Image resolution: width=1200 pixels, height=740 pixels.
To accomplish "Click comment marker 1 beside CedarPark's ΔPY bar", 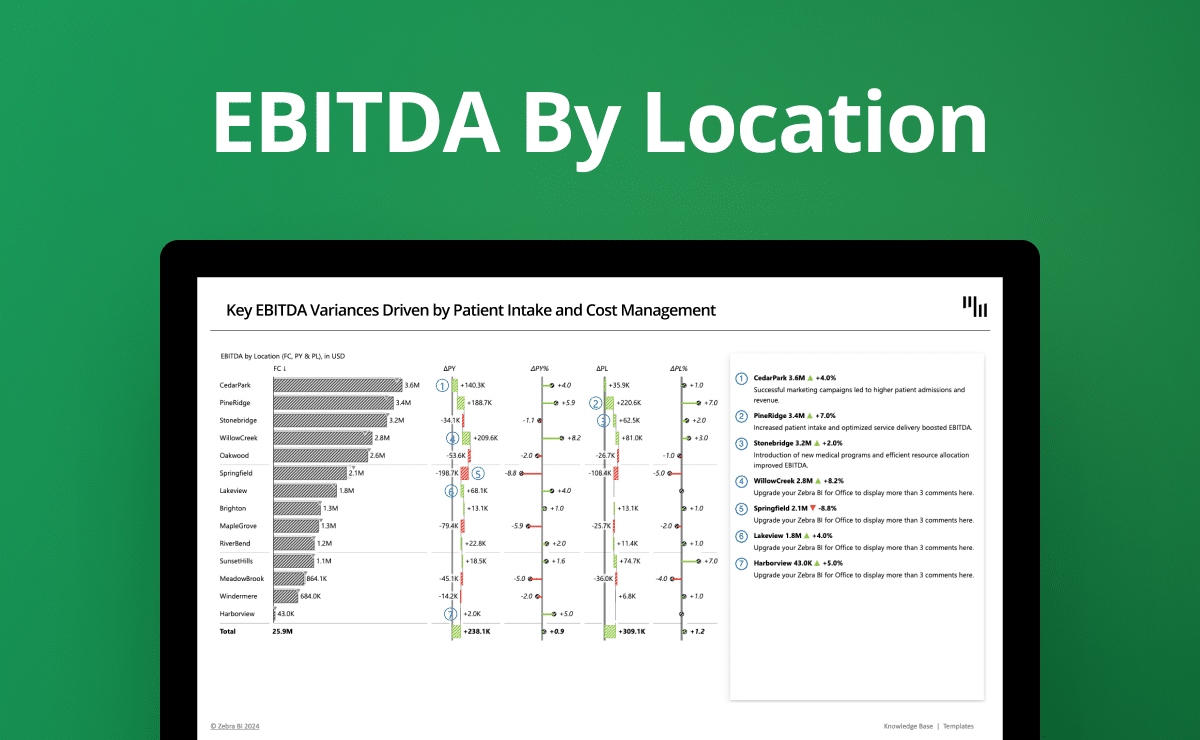I will pos(442,385).
